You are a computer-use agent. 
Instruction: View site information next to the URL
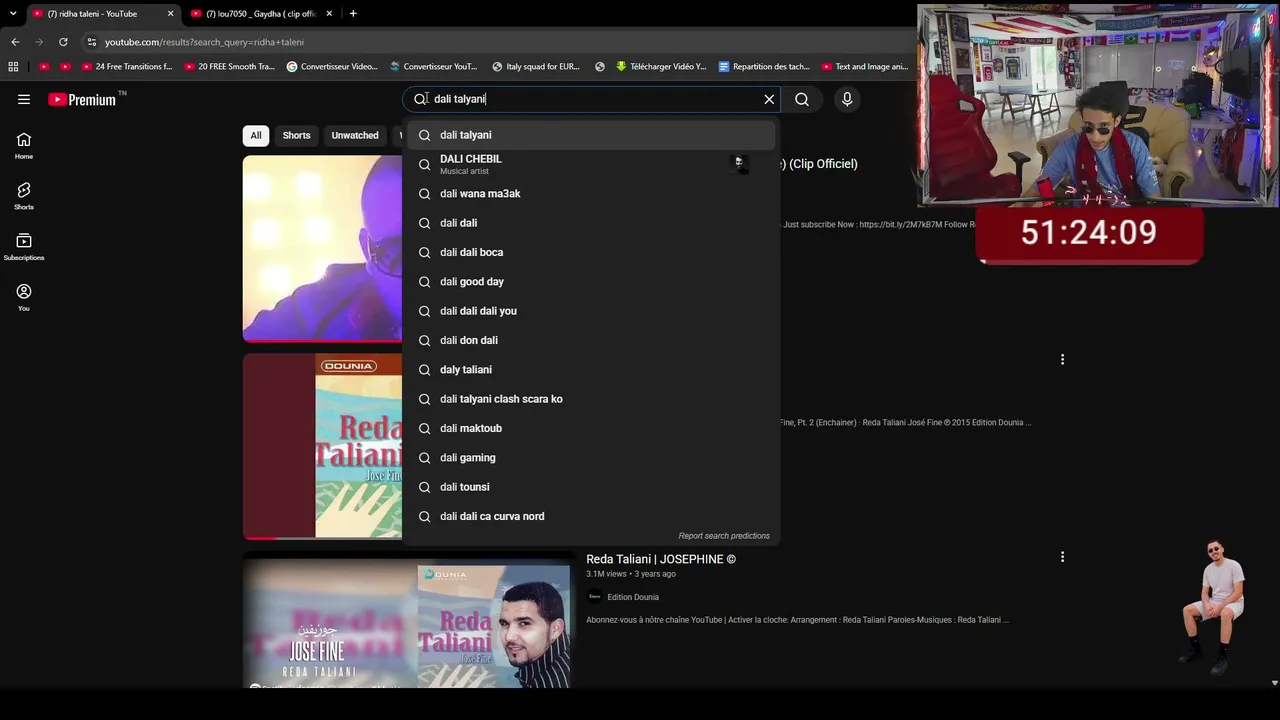[92, 42]
